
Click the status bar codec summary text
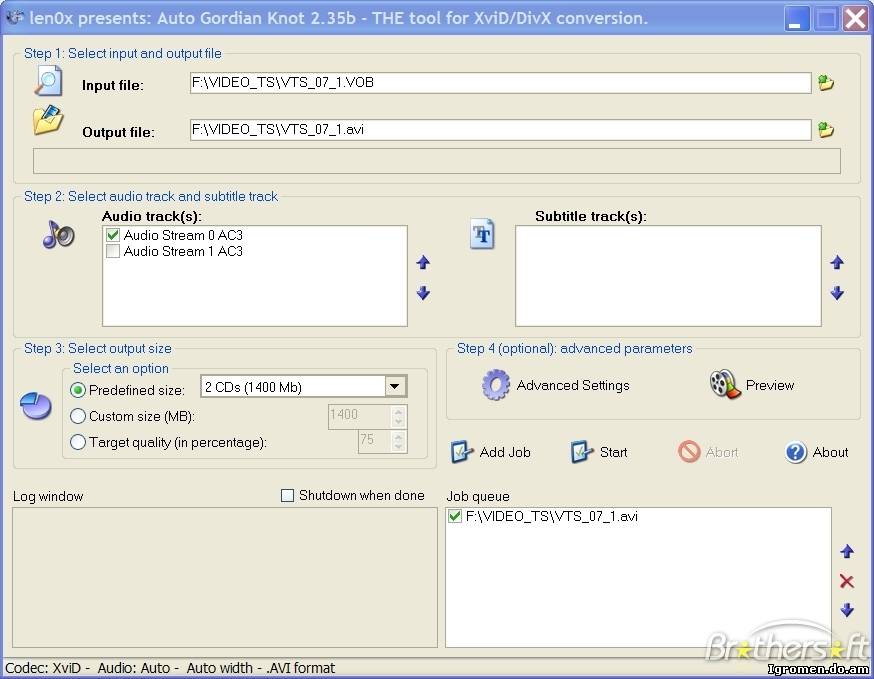170,668
